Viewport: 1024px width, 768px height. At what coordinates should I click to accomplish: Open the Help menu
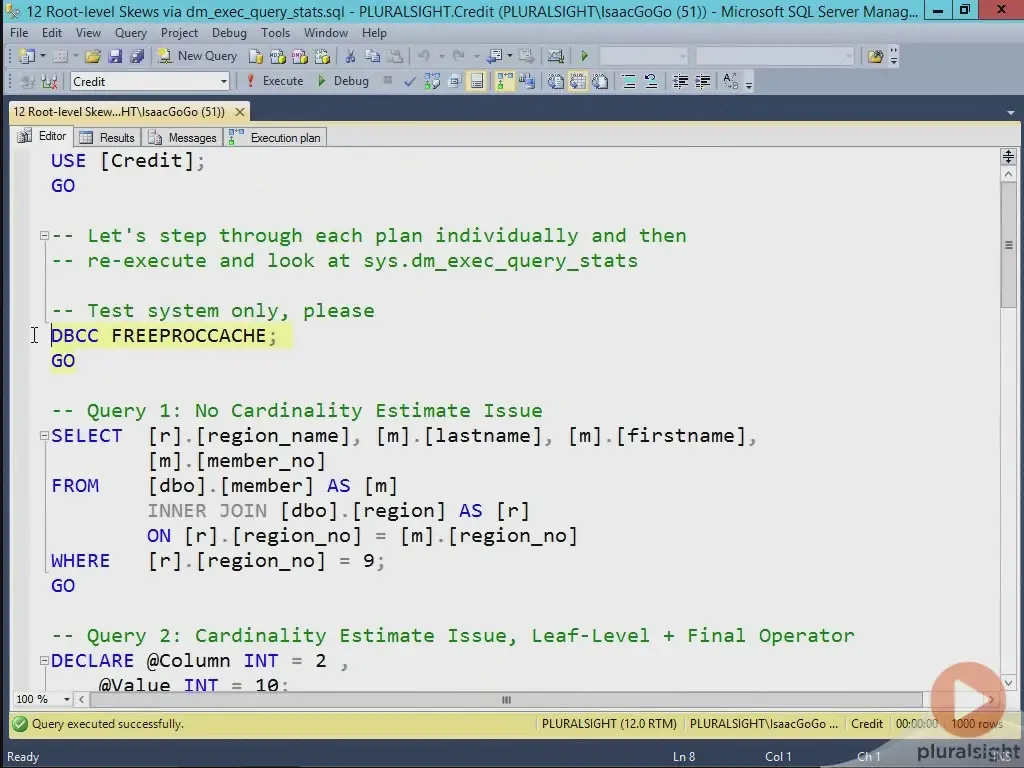(x=374, y=33)
